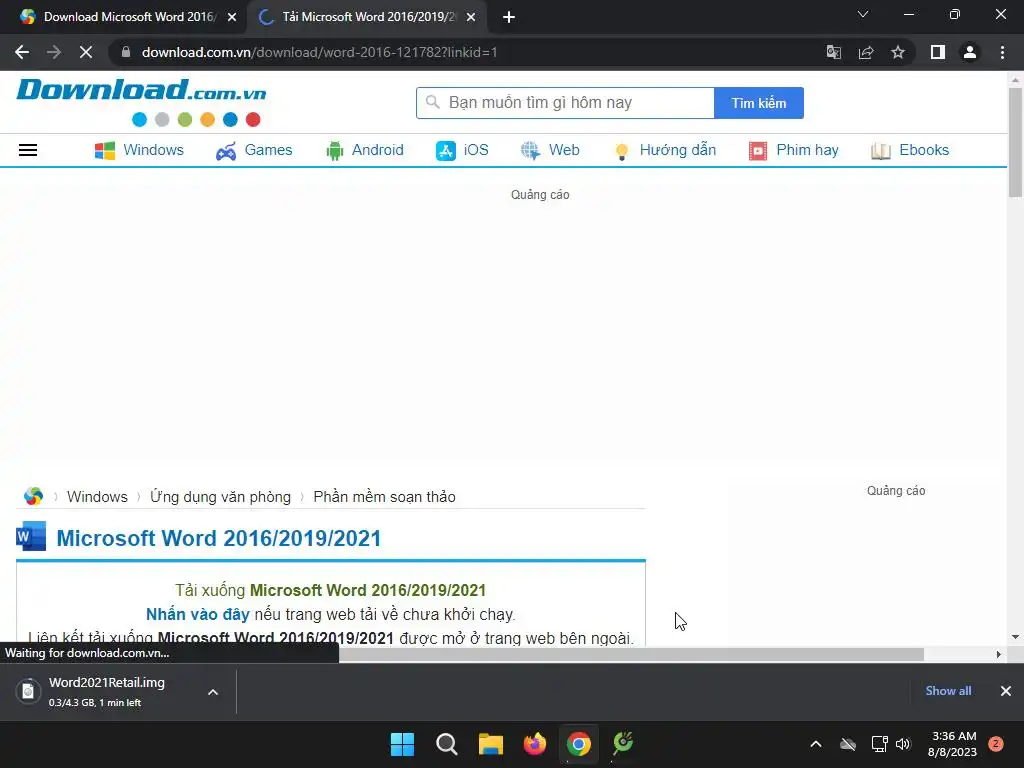
Task: Expand Word2021Retail.img download options chevron
Action: tap(213, 692)
